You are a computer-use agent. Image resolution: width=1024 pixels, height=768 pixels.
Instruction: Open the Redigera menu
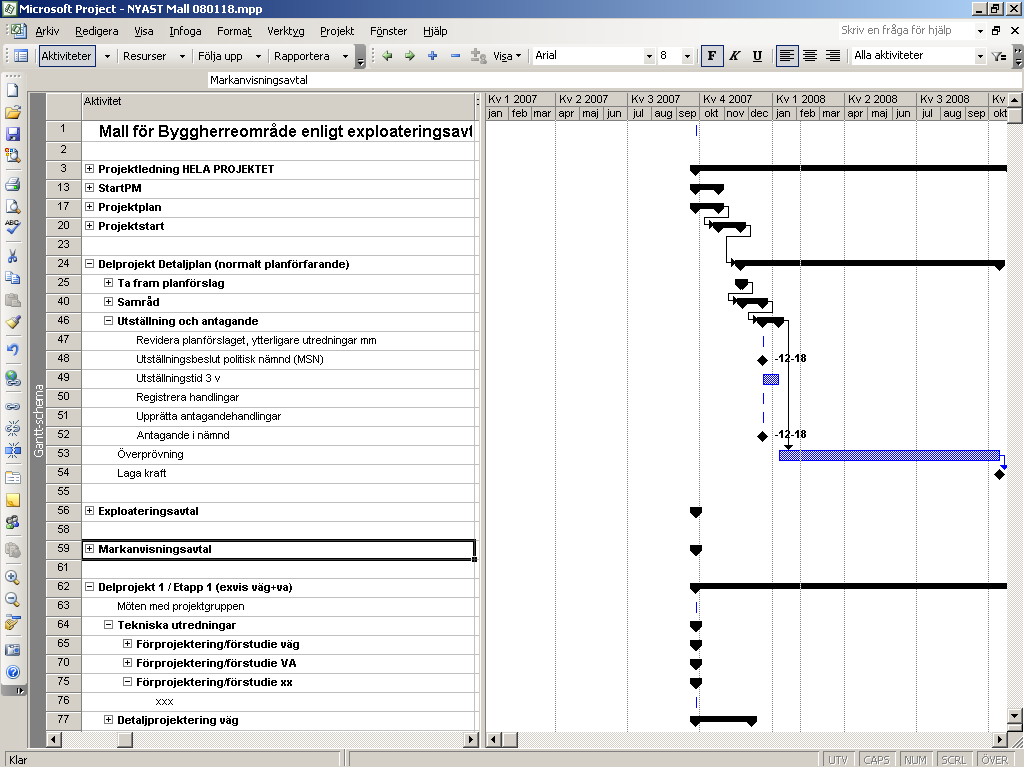click(x=97, y=31)
